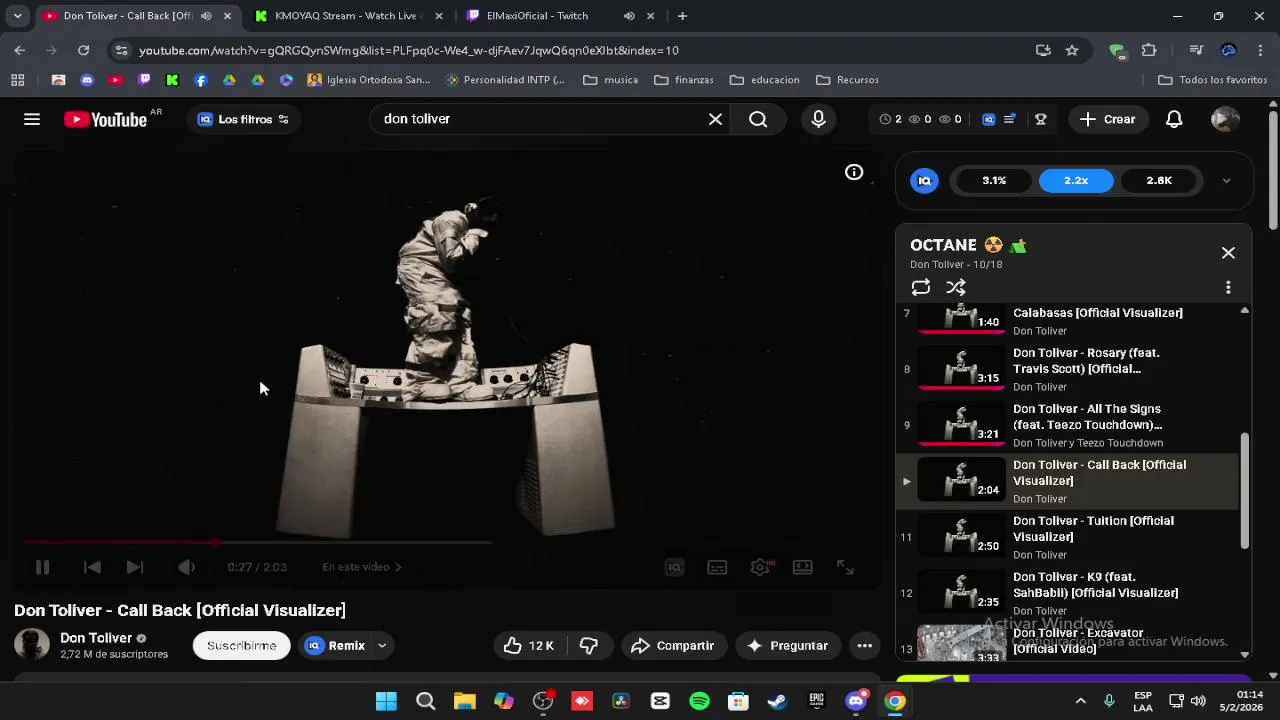Clear the search field with the X
The width and height of the screenshot is (1280, 720).
(x=715, y=119)
